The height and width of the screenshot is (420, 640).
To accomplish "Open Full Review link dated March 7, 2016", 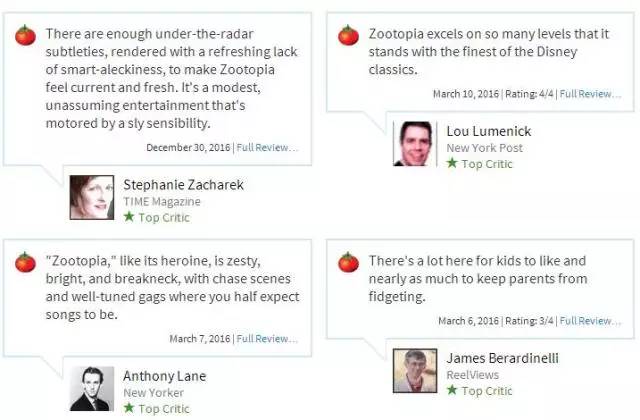I will (267, 339).
